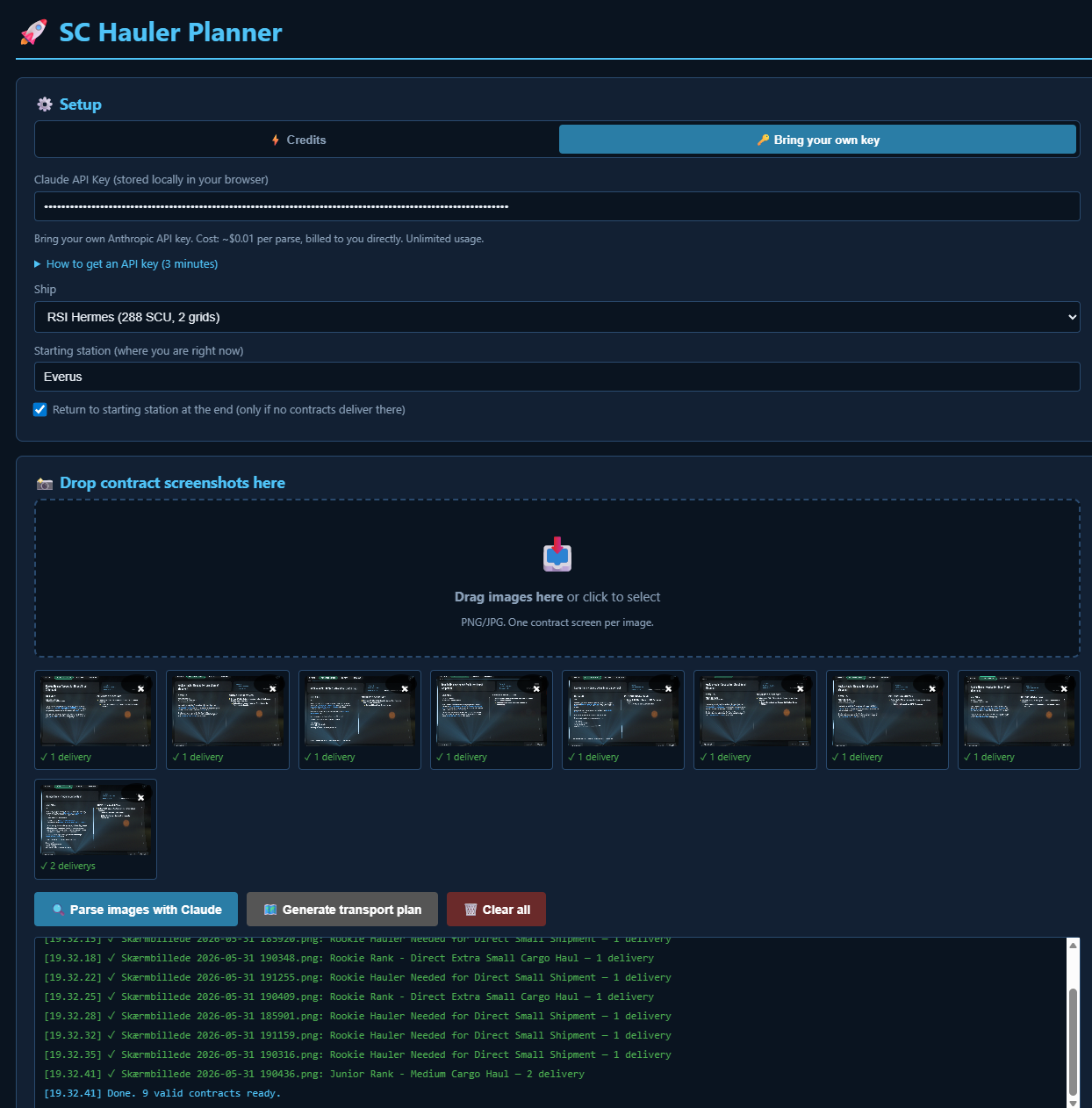Click the Bring your own Anthropic API key hint text
Screen dimensions: 1092x1108
[259, 239]
